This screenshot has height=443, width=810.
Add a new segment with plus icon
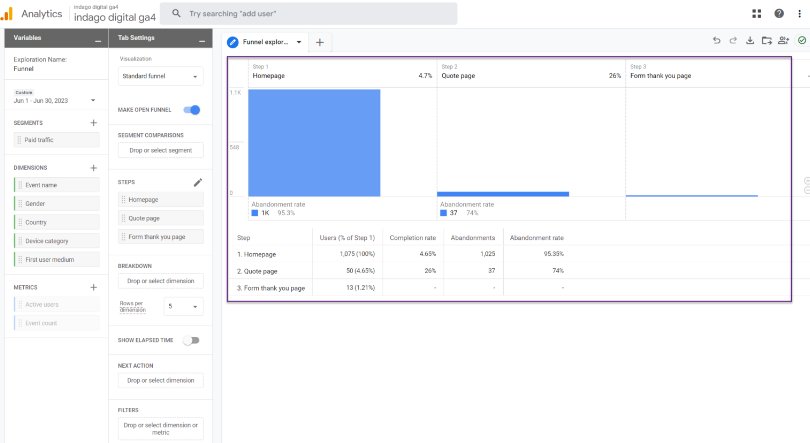pyautogui.click(x=93, y=123)
